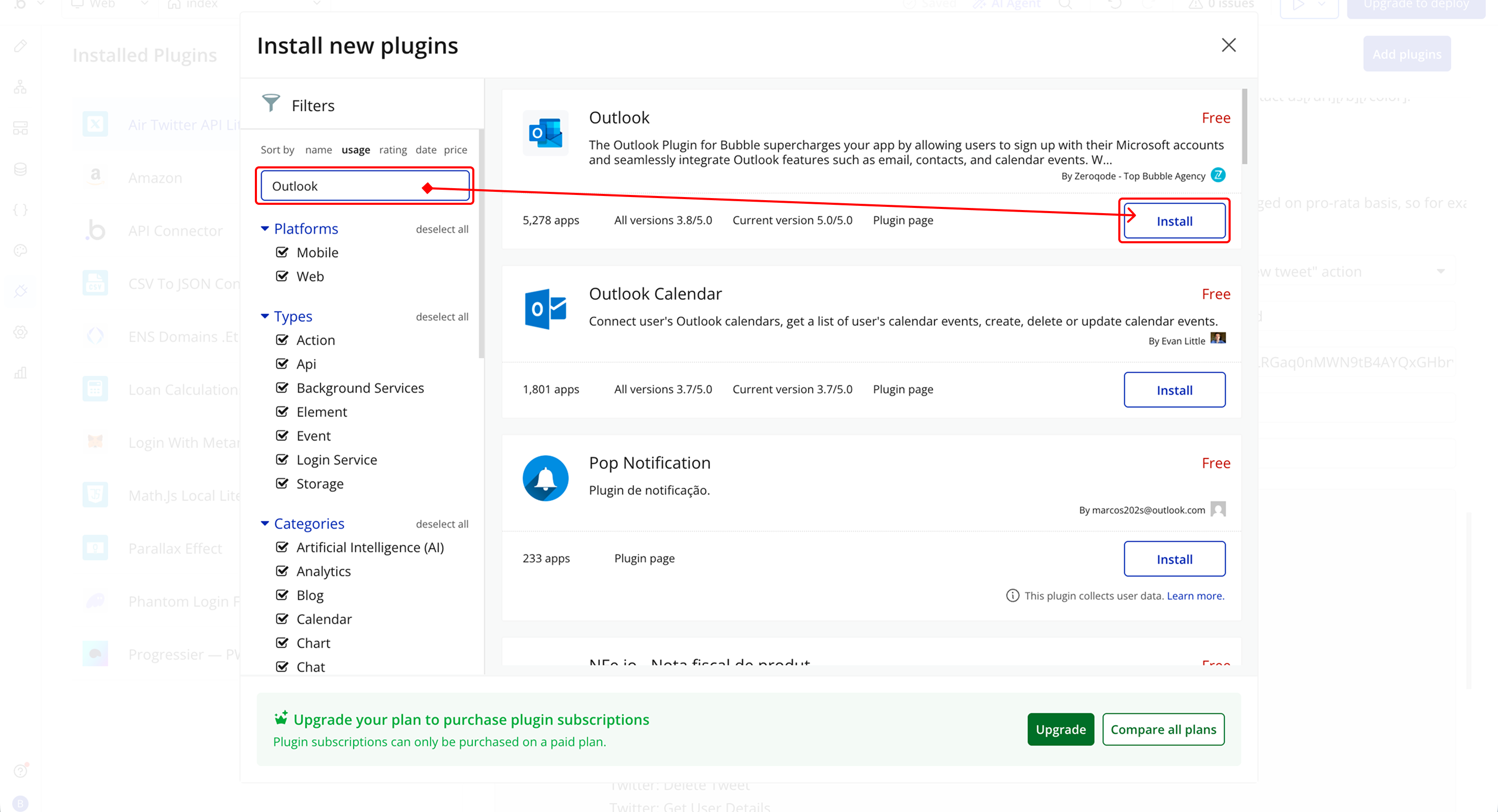The height and width of the screenshot is (812, 1498).
Task: Install the Outlook Calendar plugin
Action: [x=1173, y=390]
